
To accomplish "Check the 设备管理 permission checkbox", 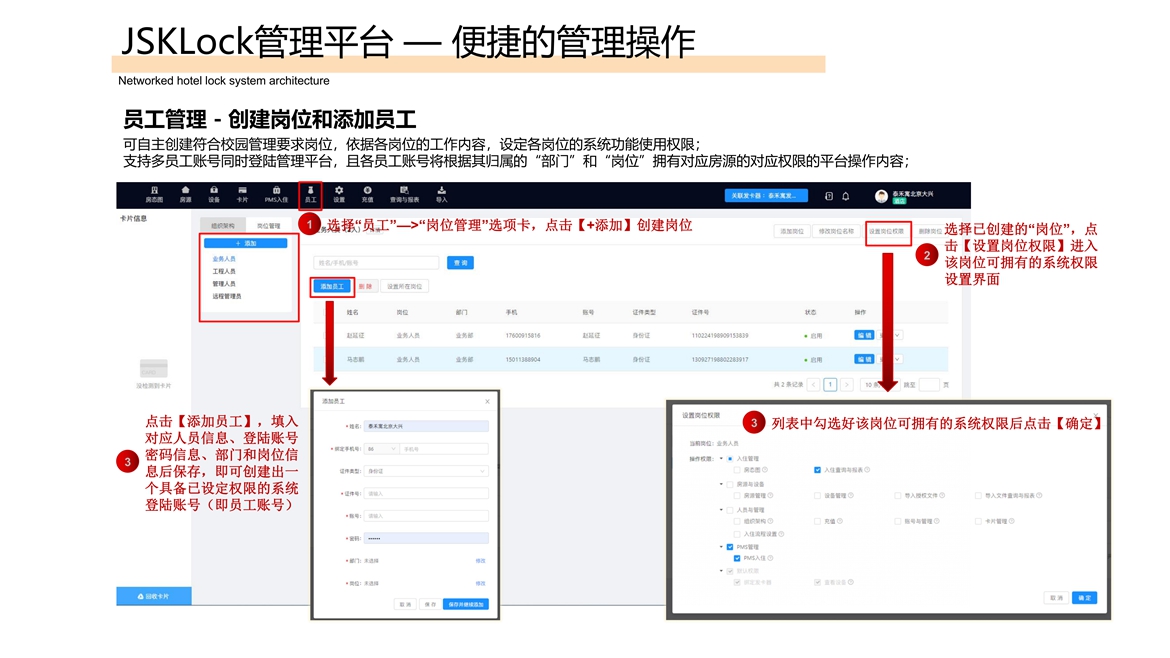I will click(817, 495).
